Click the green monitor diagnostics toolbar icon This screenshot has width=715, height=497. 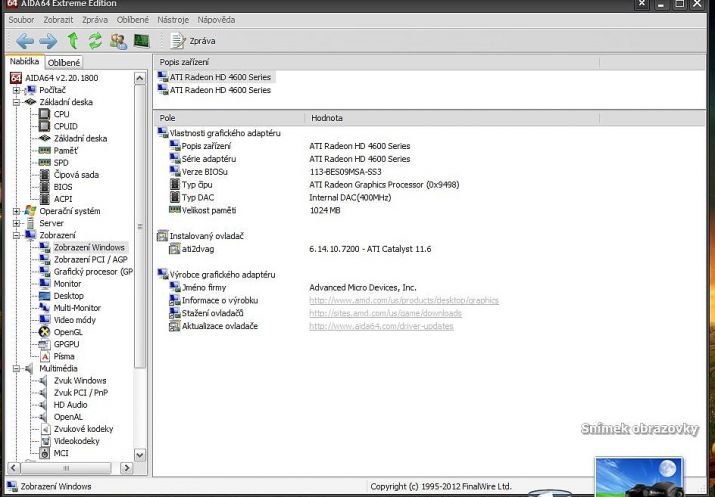(x=142, y=41)
